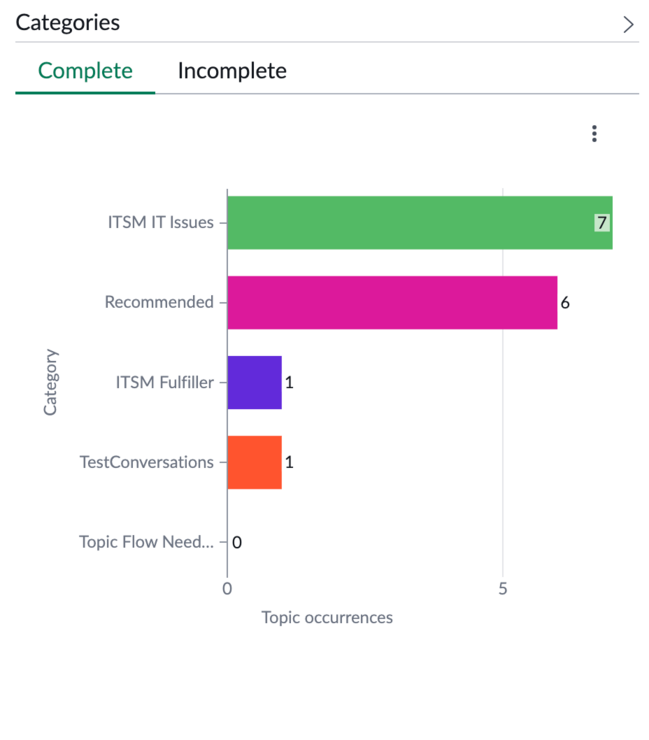Click the Categories heading
649x740 pixels.
coord(67,22)
